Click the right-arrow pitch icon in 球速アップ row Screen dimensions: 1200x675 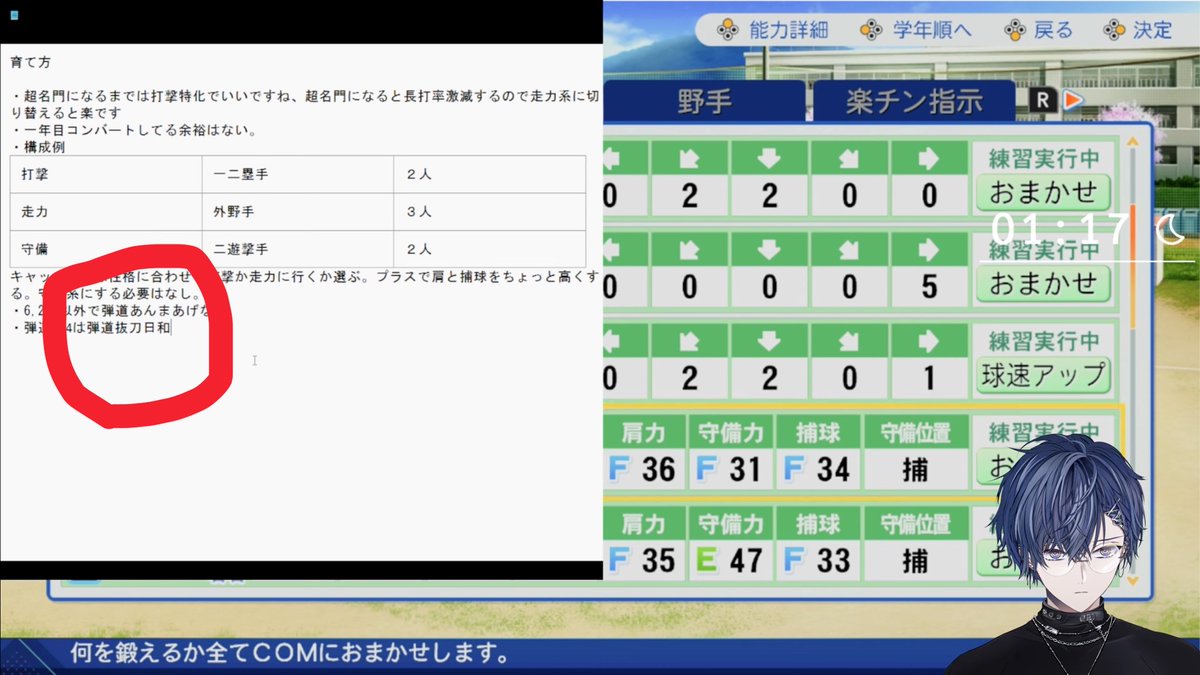coord(929,340)
